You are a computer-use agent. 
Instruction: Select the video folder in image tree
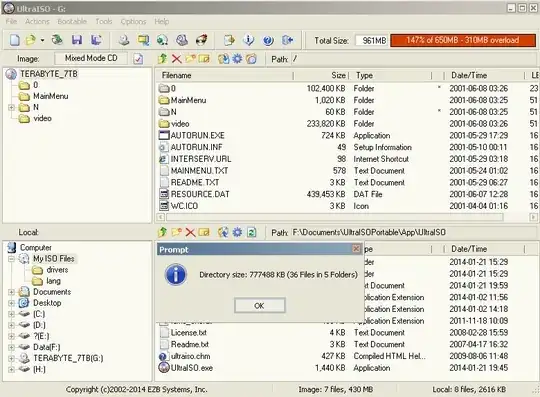pos(42,118)
